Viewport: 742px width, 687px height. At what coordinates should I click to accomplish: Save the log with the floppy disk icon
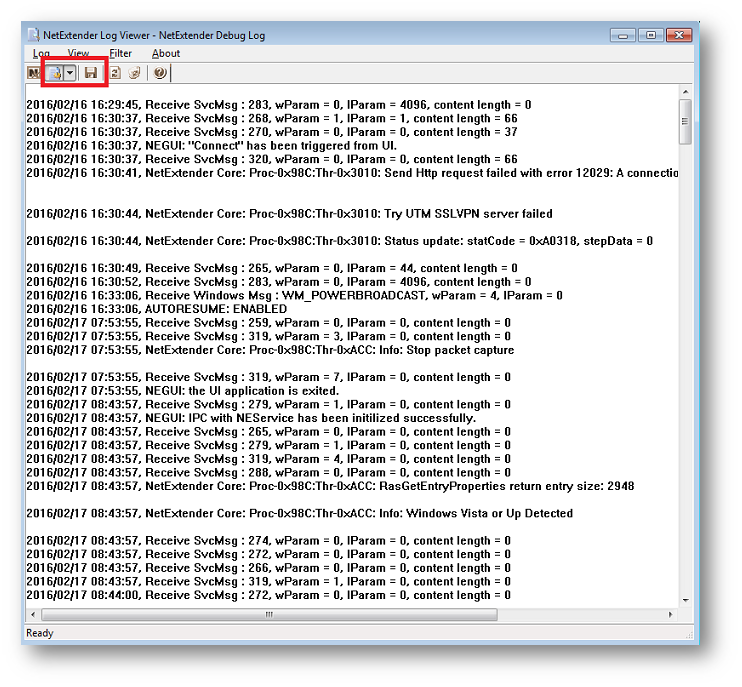click(x=90, y=73)
